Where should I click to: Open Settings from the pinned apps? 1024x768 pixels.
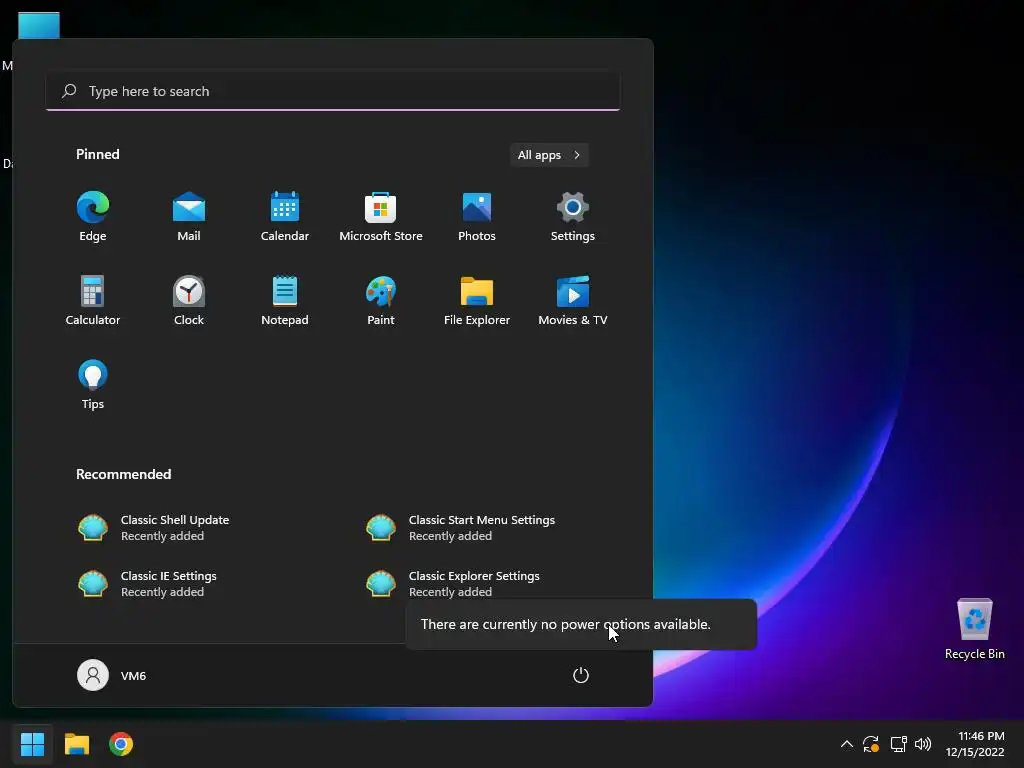573,217
